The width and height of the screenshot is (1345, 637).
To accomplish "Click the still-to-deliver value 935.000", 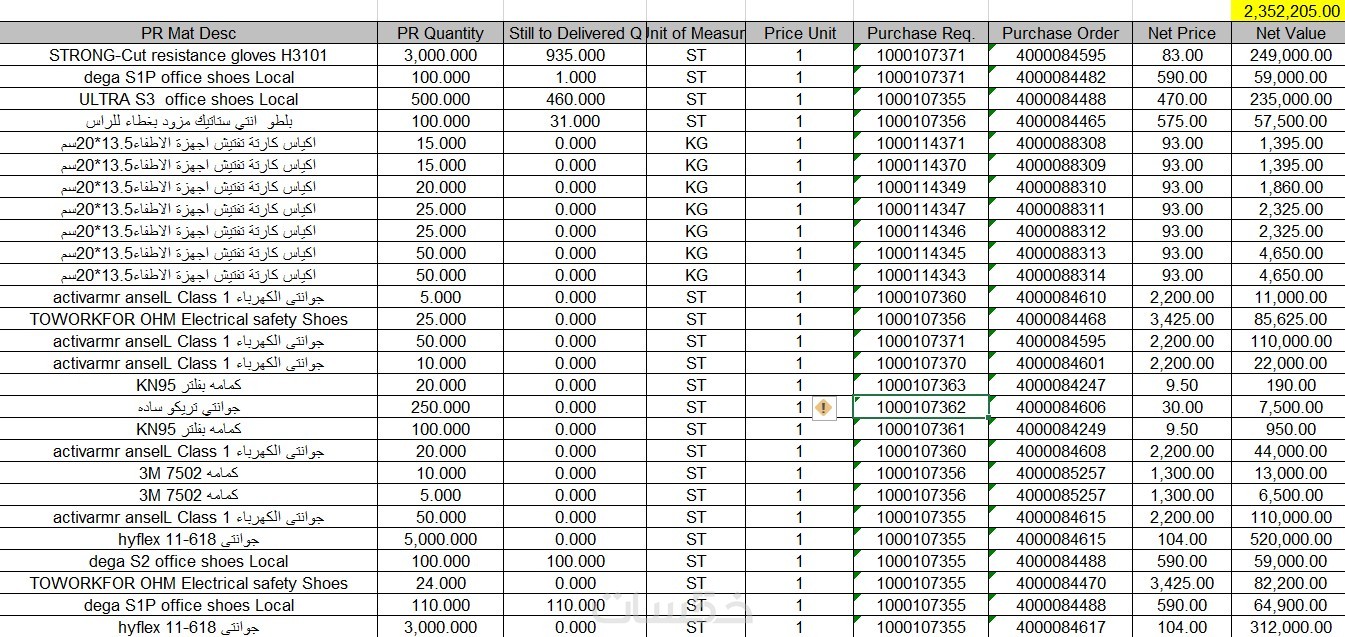I will tap(575, 55).
